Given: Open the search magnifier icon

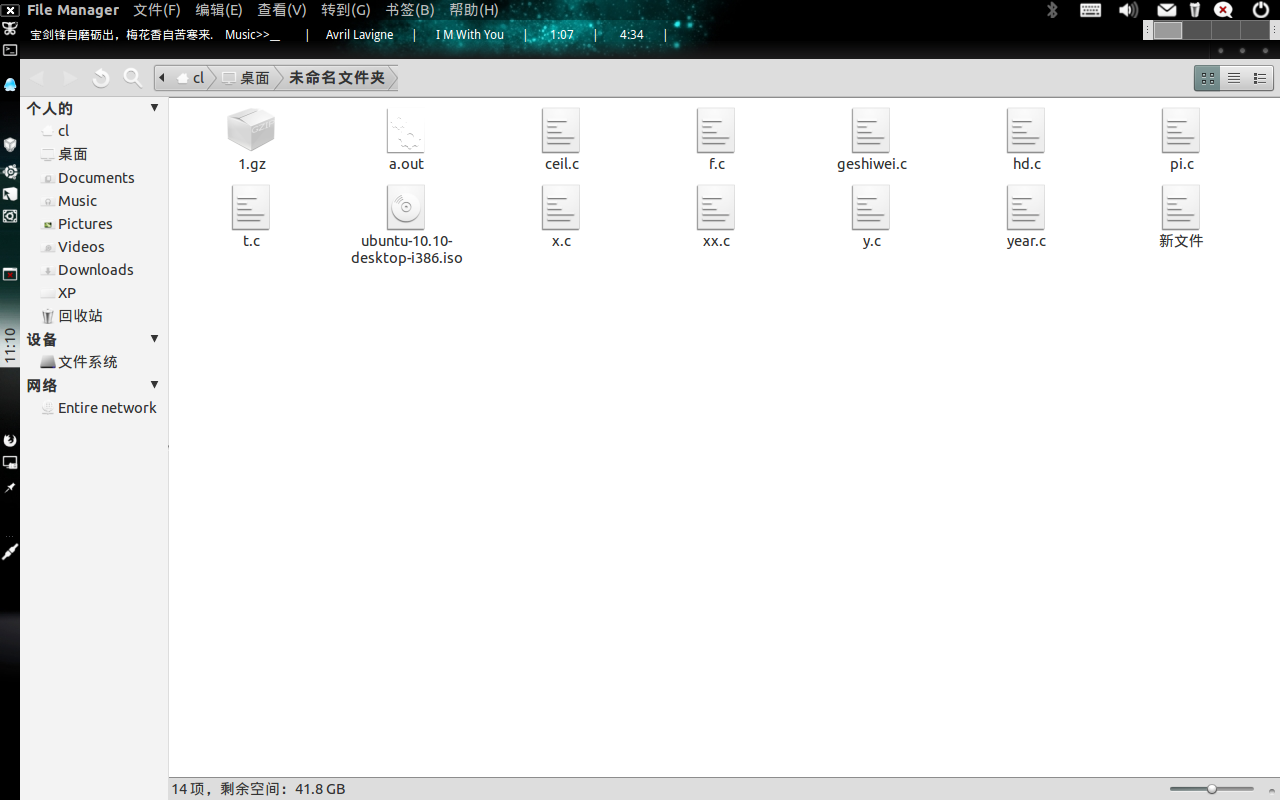Looking at the screenshot, I should click(132, 78).
